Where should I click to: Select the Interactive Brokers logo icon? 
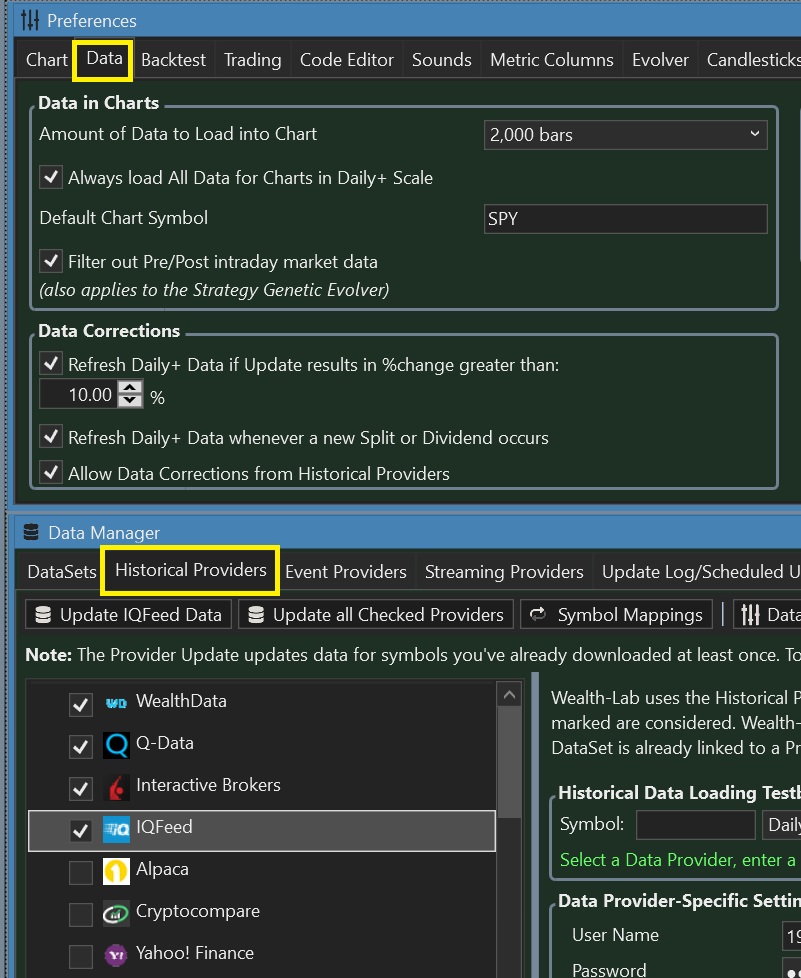click(x=116, y=787)
